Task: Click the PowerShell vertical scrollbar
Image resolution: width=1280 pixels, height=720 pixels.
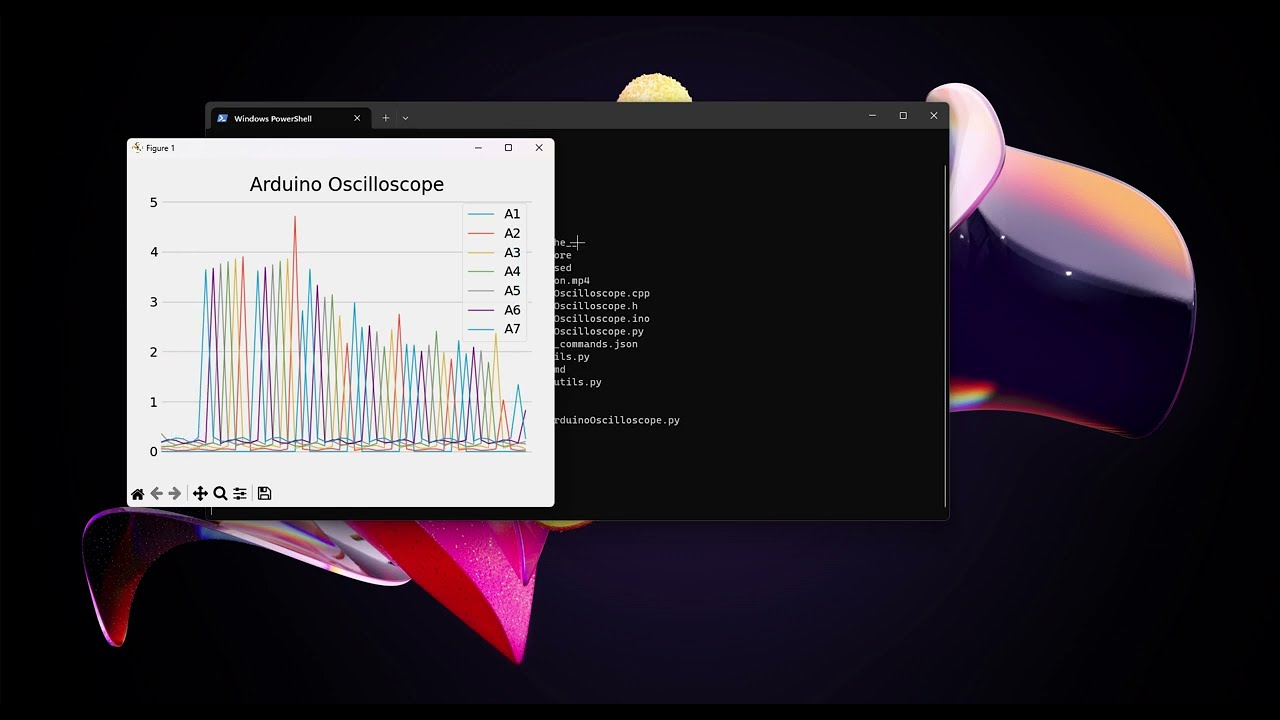Action: [x=945, y=335]
